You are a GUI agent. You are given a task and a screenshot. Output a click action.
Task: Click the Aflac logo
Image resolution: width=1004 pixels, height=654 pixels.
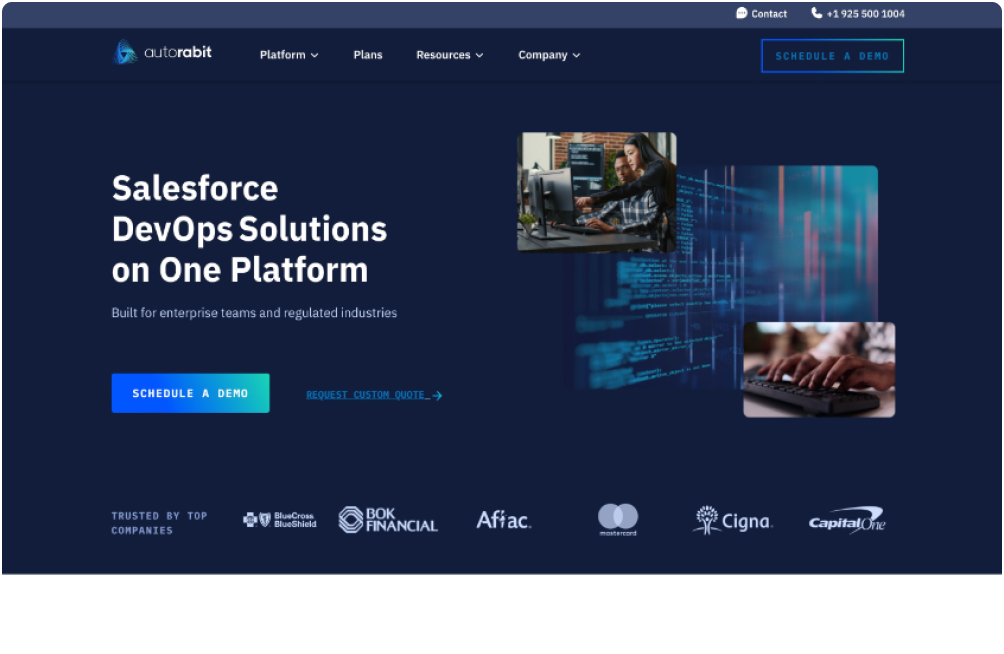(x=504, y=519)
